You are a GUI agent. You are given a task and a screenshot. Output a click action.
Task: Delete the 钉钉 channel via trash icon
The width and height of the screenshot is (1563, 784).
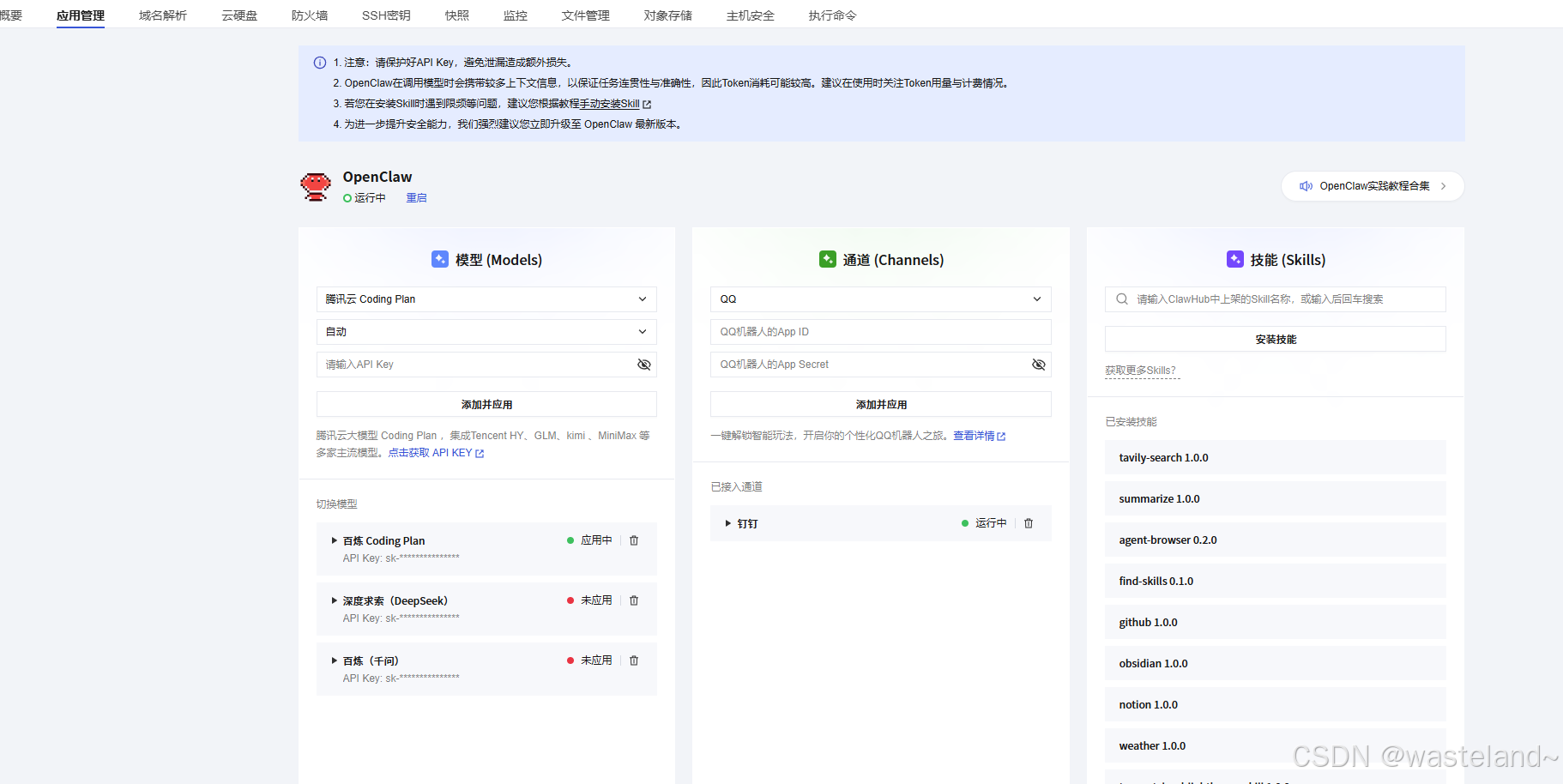[x=1028, y=523]
